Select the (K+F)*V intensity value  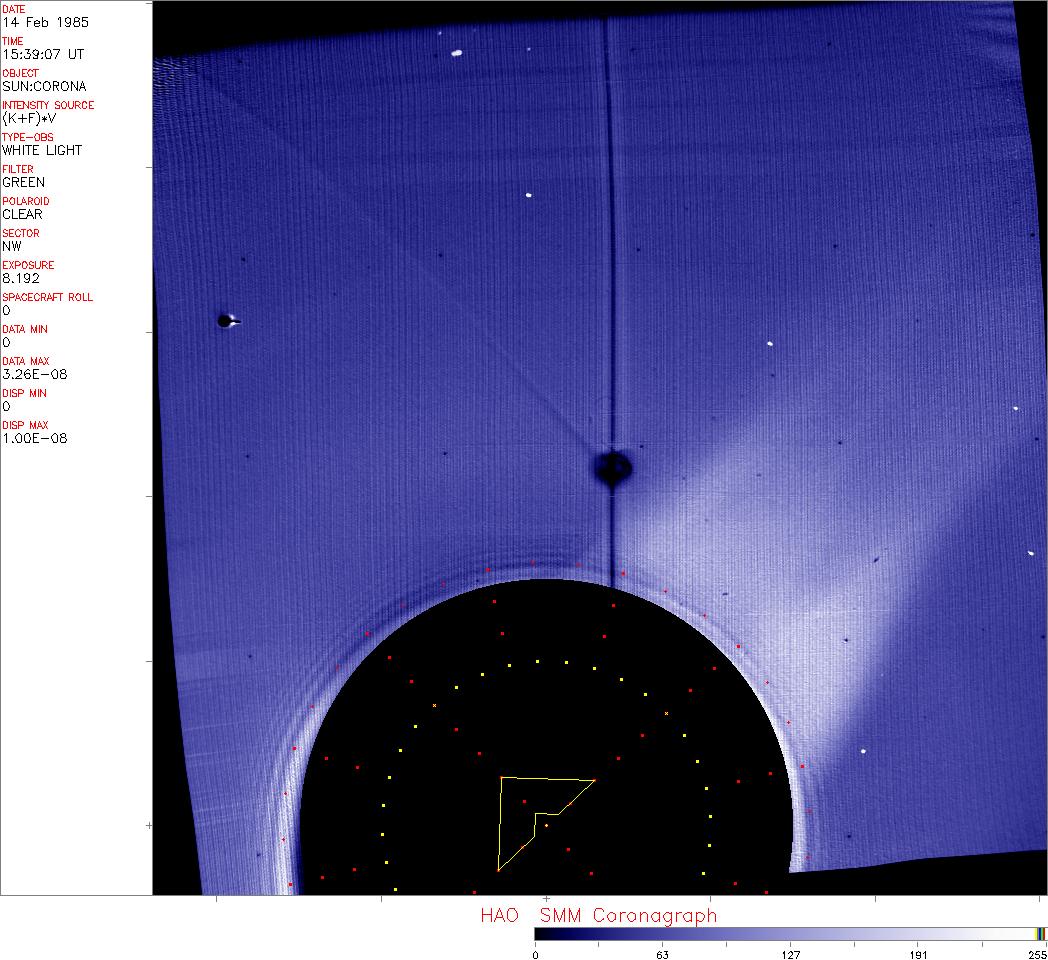(29, 118)
